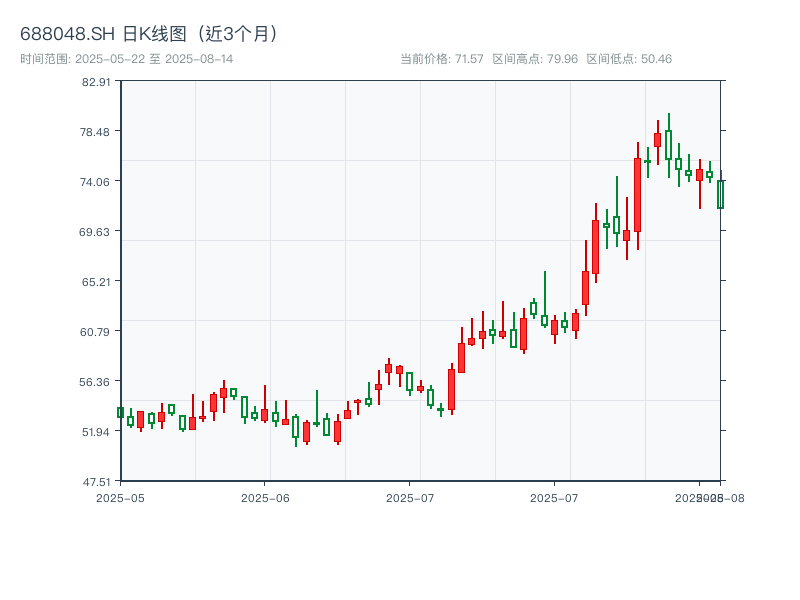Click the 当前价格: 71.57 label
The height and width of the screenshot is (600, 800).
(442, 59)
